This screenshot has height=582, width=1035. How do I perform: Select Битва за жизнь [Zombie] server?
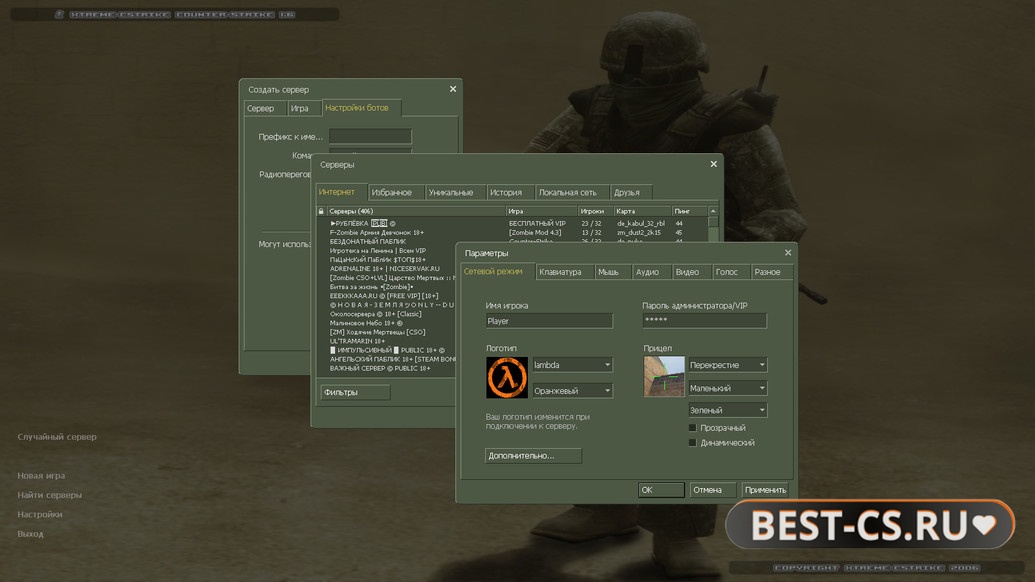pyautogui.click(x=387, y=287)
